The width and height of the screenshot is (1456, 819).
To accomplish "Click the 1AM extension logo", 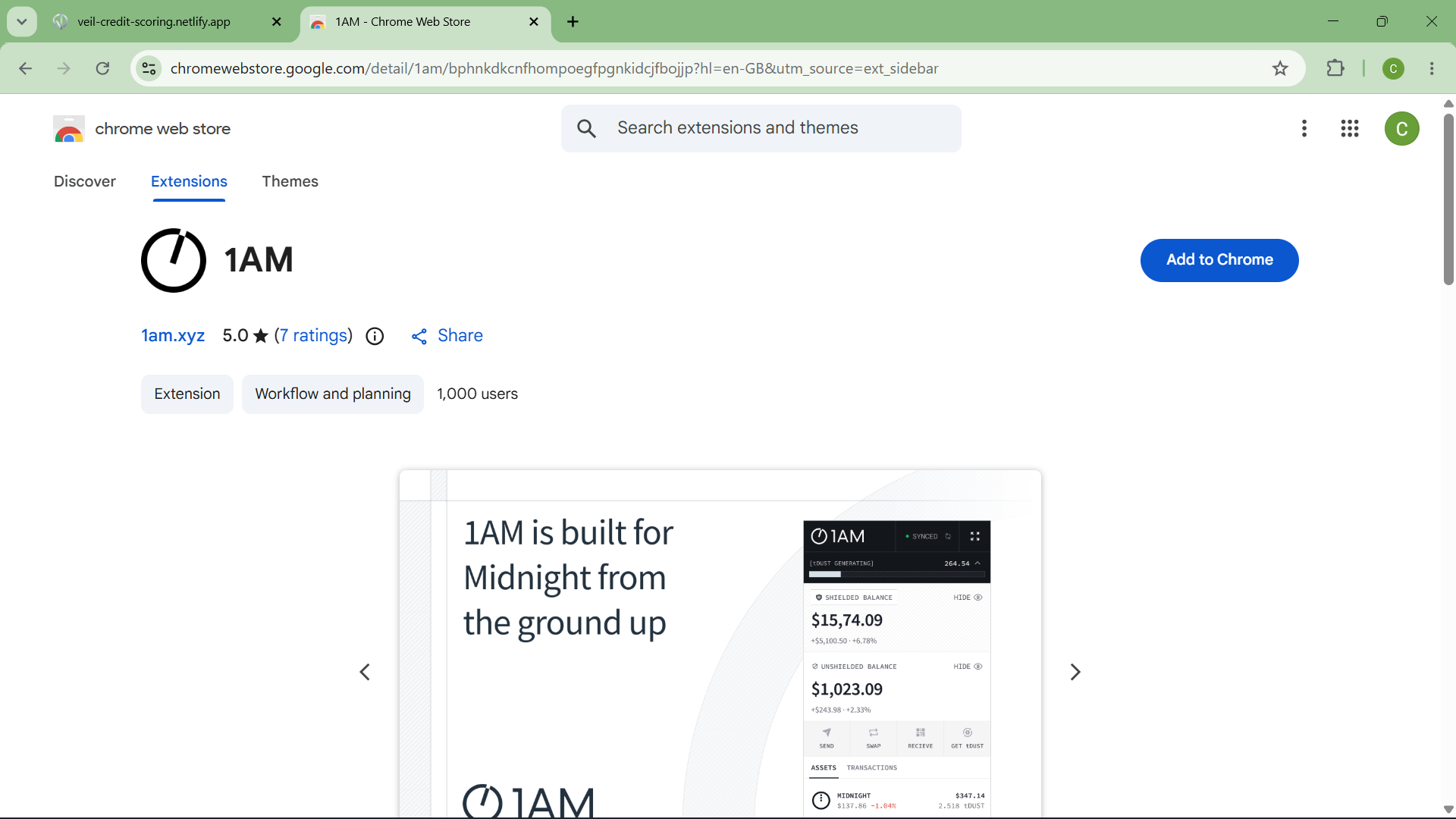I will 174,260.
